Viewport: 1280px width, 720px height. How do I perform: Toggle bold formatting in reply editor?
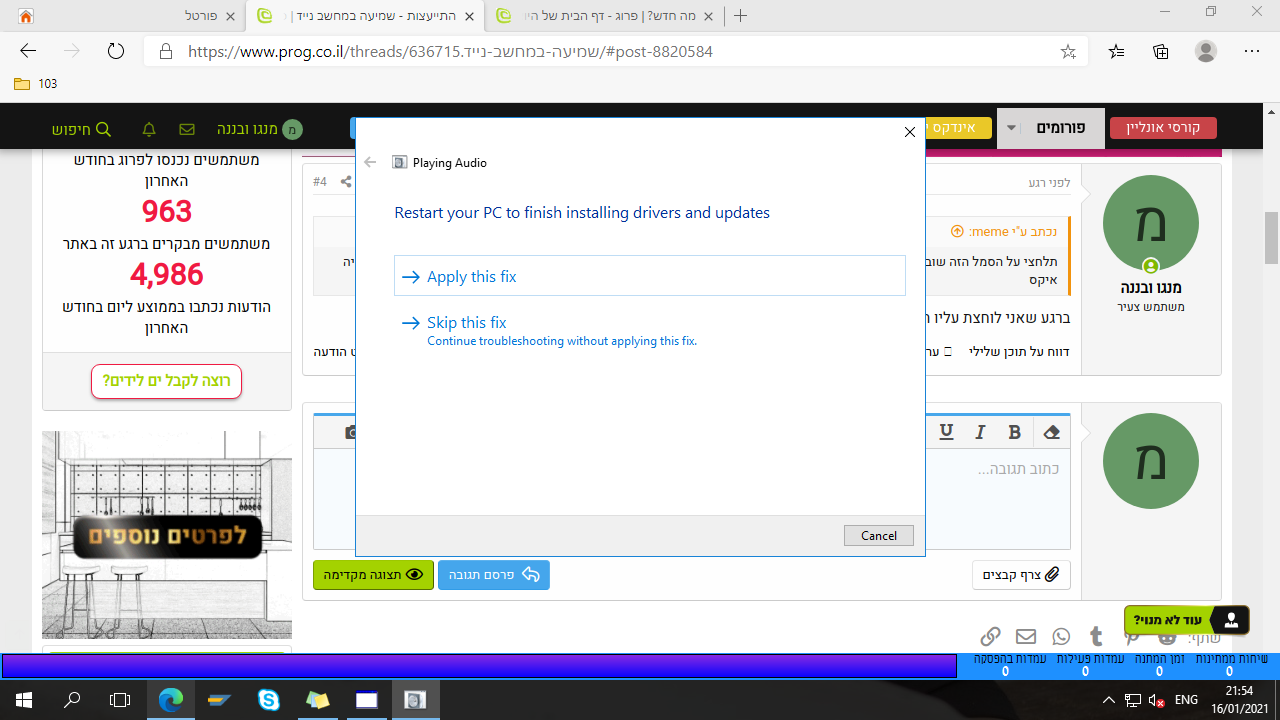(x=1015, y=432)
